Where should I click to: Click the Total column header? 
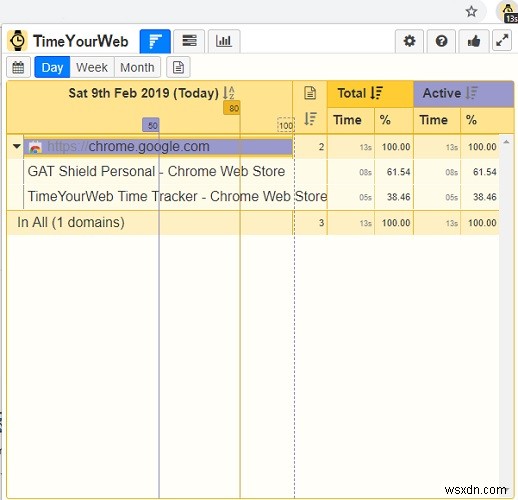[x=370, y=94]
